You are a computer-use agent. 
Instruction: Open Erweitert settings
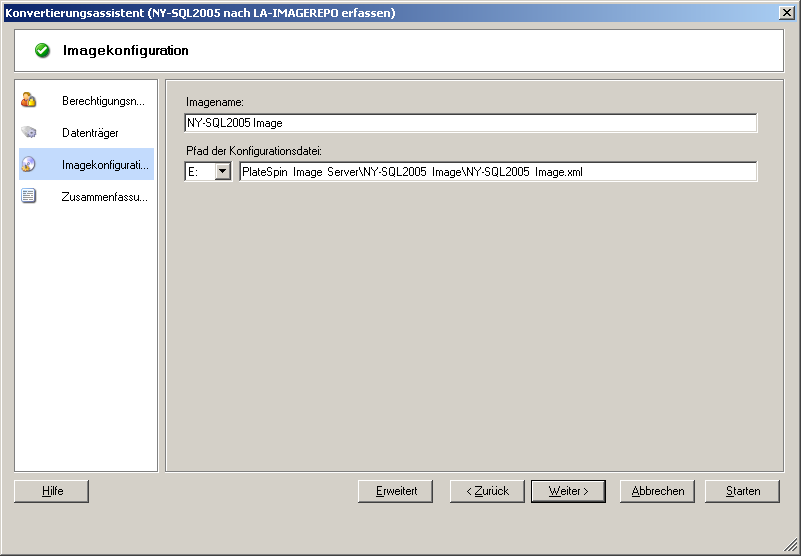click(x=395, y=491)
